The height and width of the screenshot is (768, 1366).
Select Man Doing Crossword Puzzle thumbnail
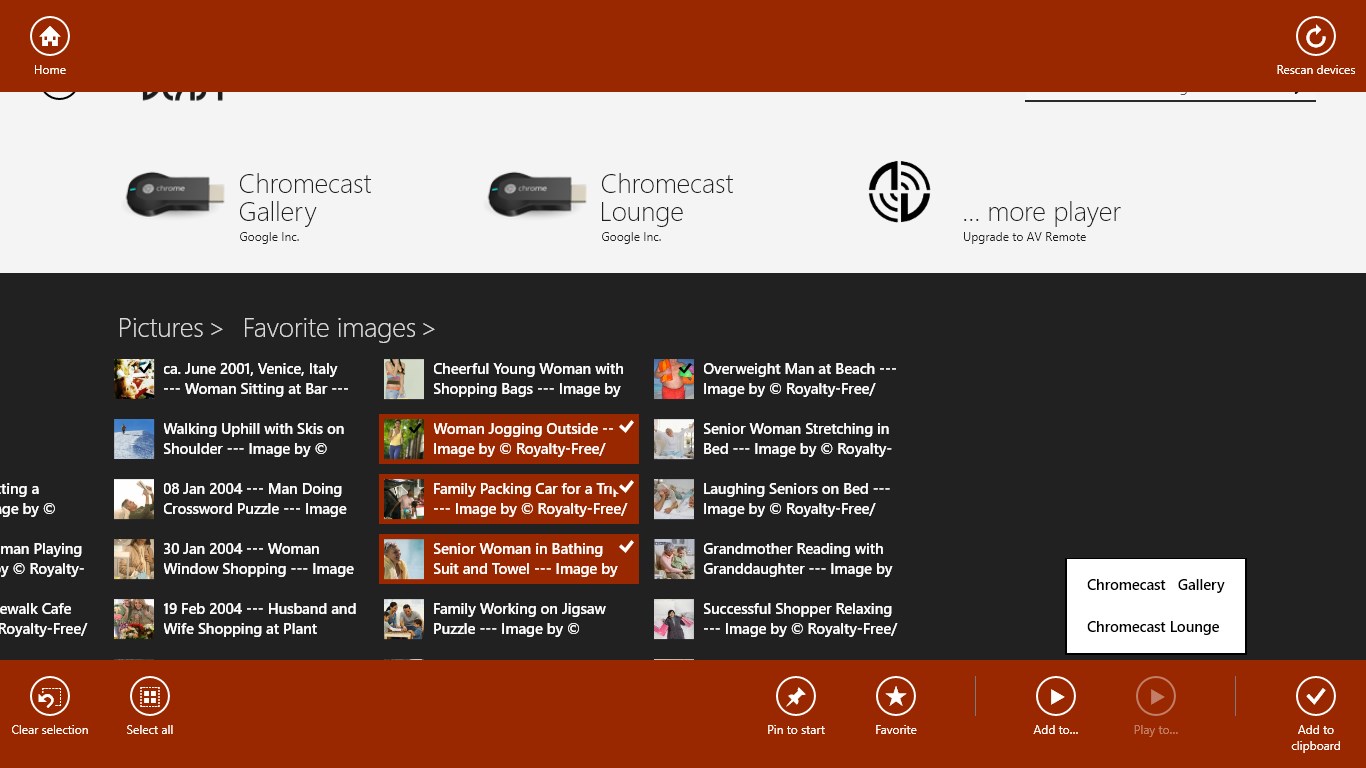[134, 499]
